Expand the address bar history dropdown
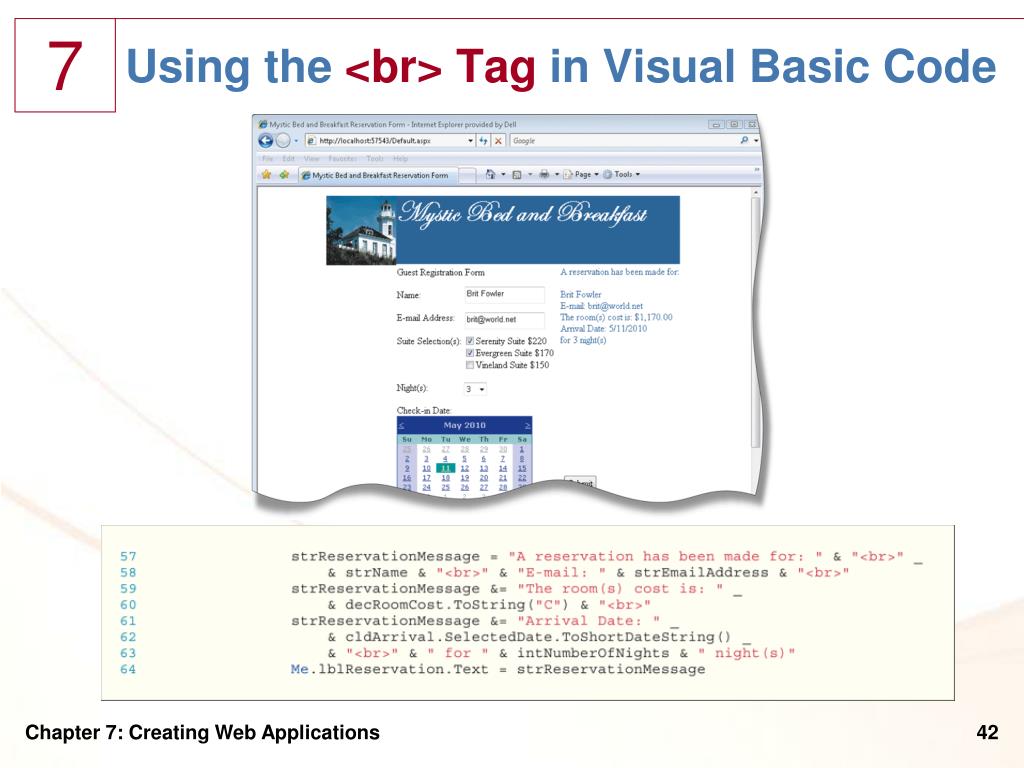This screenshot has height=768, width=1024. [x=470, y=140]
